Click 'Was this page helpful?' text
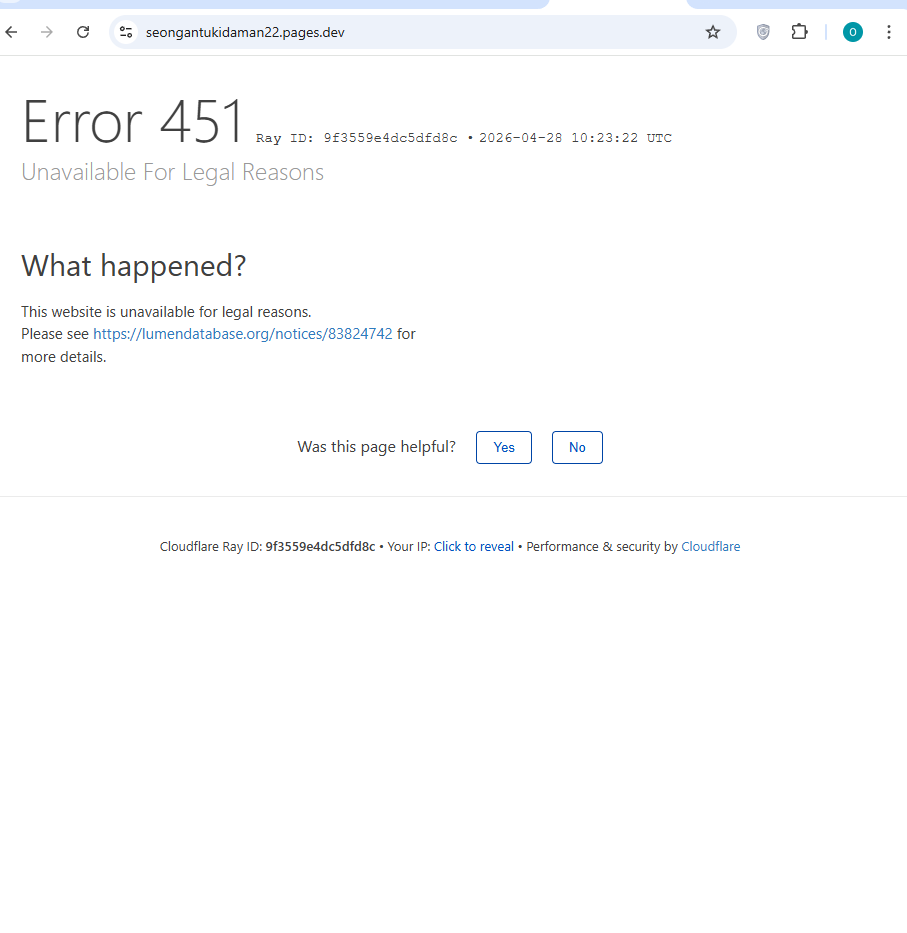907x933 pixels. coord(376,447)
